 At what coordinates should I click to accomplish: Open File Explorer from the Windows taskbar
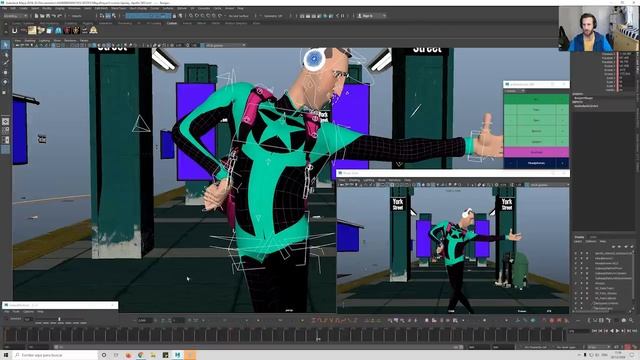coord(153,355)
